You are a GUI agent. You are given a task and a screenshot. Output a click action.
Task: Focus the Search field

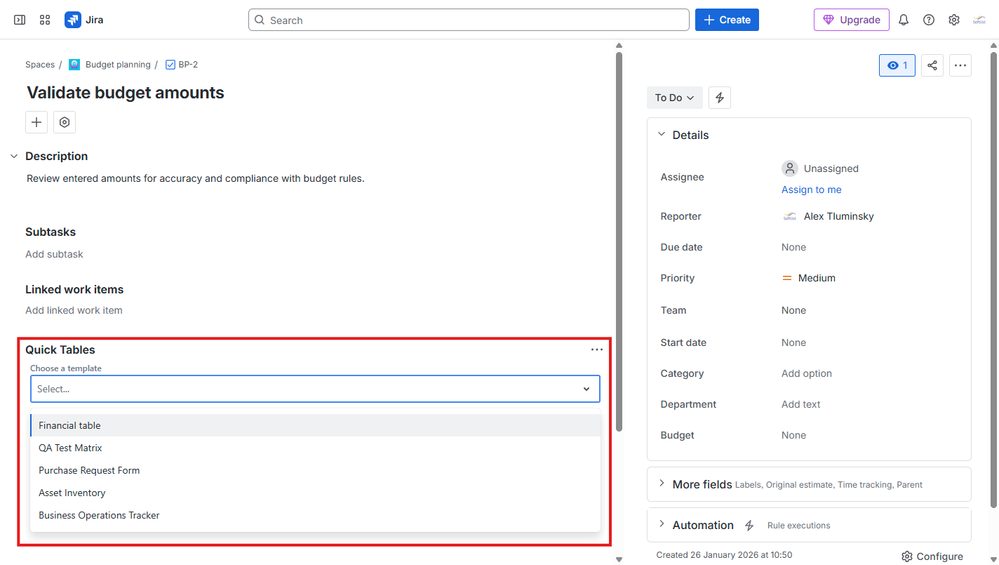[468, 20]
